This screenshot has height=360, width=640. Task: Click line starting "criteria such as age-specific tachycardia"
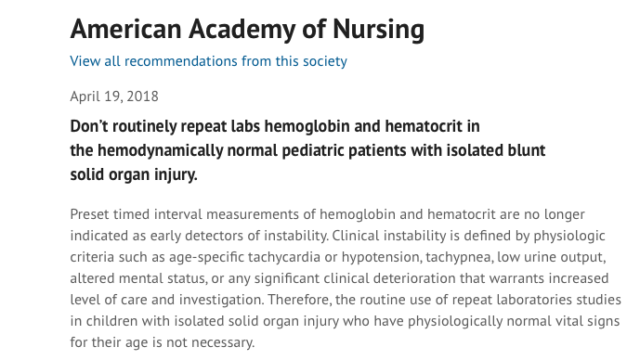338,257
